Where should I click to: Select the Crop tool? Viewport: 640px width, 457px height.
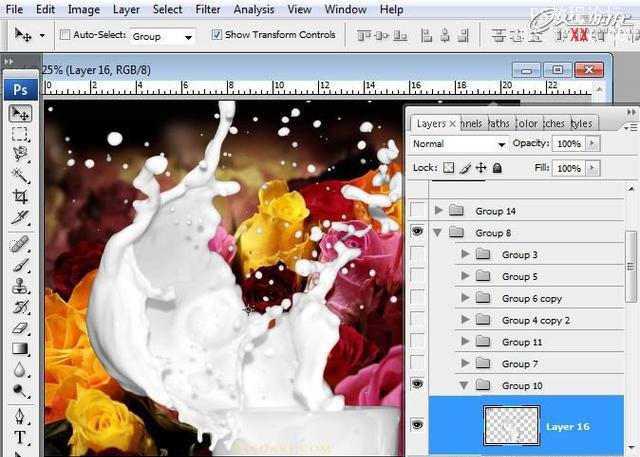point(20,196)
